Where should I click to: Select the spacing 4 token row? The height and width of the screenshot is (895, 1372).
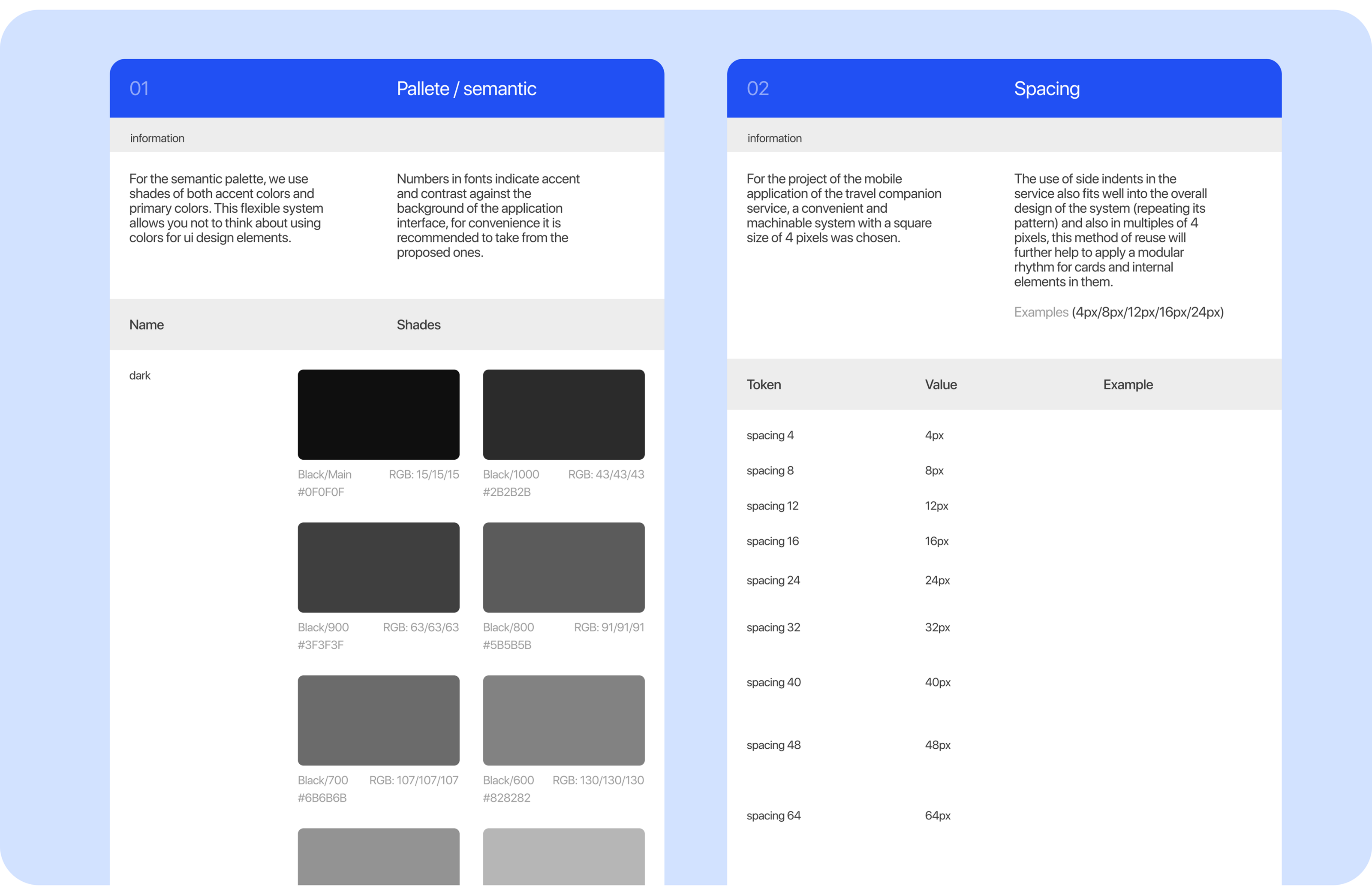click(x=770, y=435)
